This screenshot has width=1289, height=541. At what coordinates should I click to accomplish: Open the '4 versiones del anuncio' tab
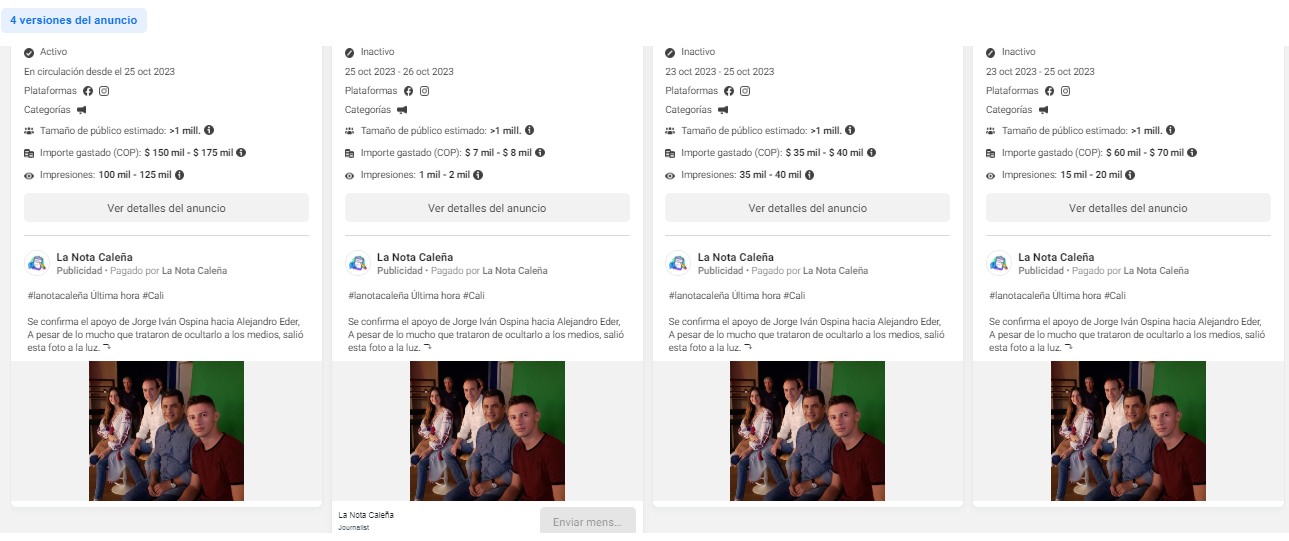(74, 19)
